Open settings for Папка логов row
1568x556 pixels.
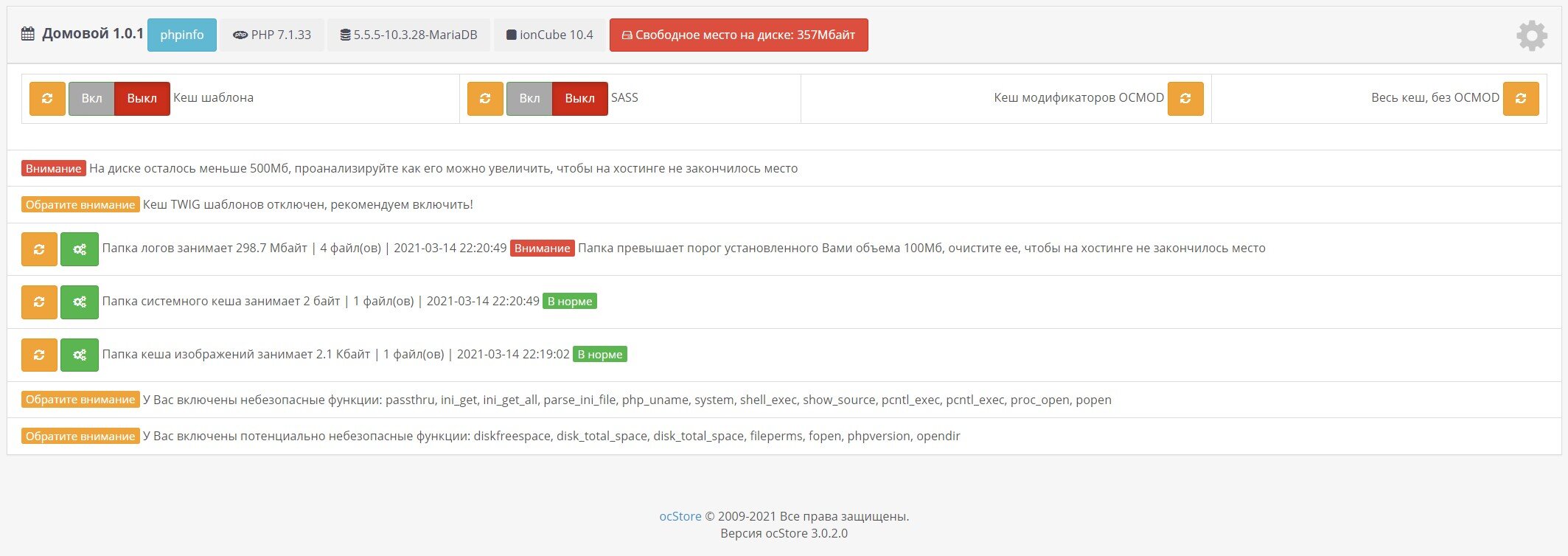80,249
